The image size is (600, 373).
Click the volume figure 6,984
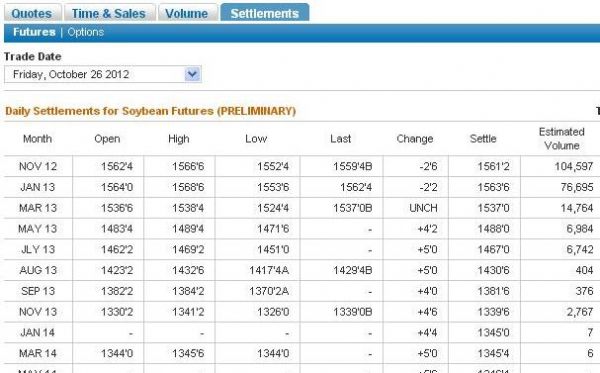(x=580, y=229)
